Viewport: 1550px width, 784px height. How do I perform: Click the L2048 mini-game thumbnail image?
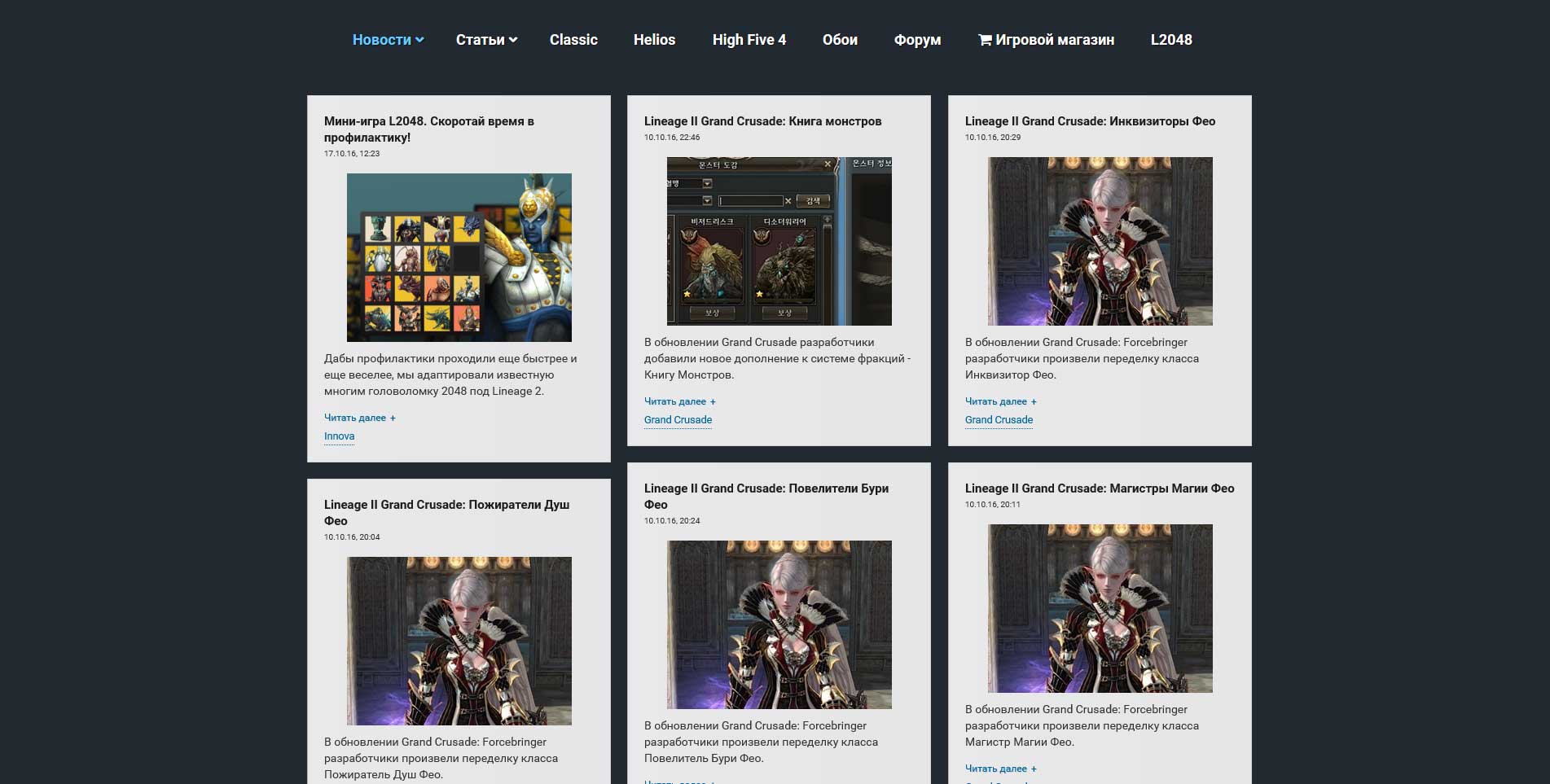coord(459,257)
